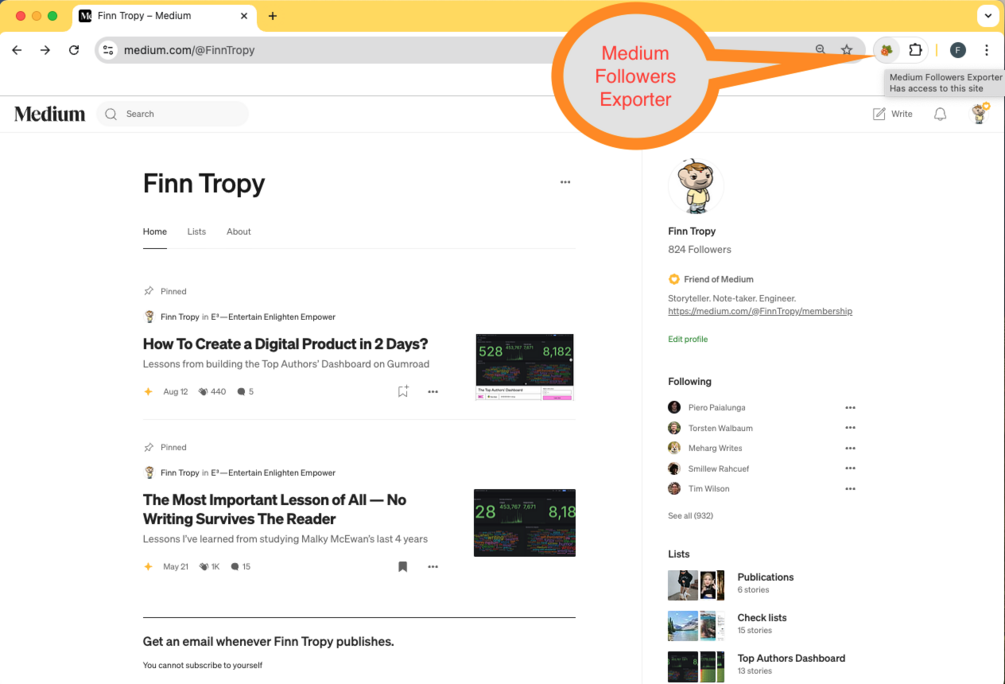Viewport: 1005px width, 684px height.
Task: Open Finn Tropy author link on second pinned story
Action: [x=179, y=473]
